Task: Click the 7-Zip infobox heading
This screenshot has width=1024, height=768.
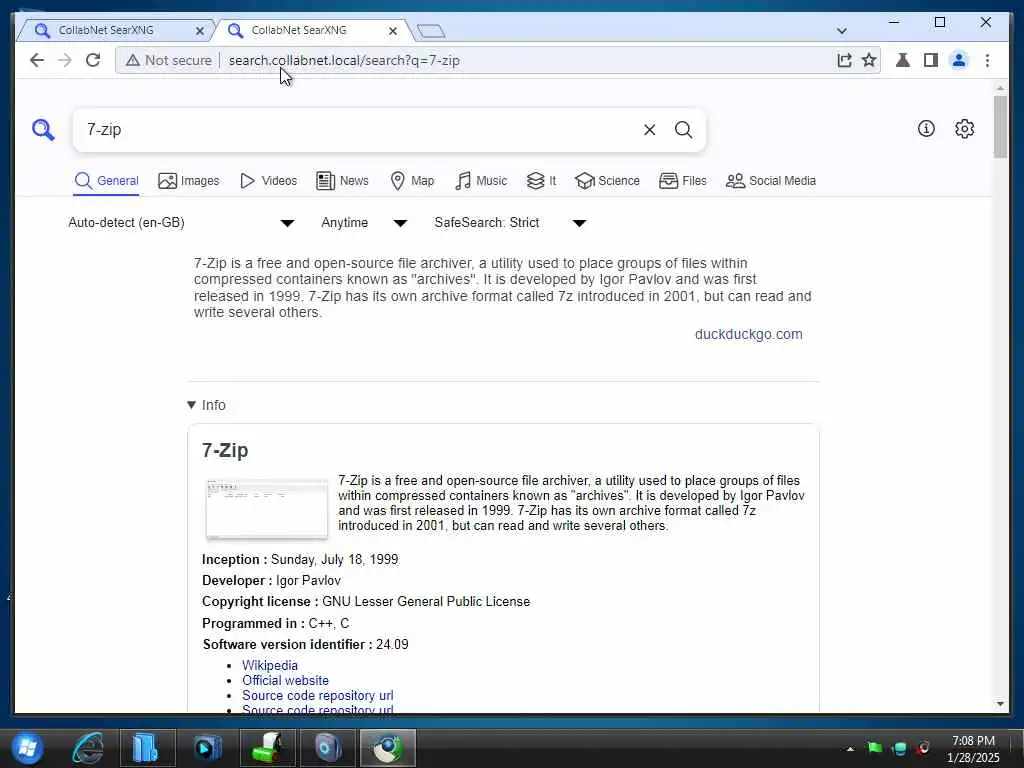Action: coord(225,451)
